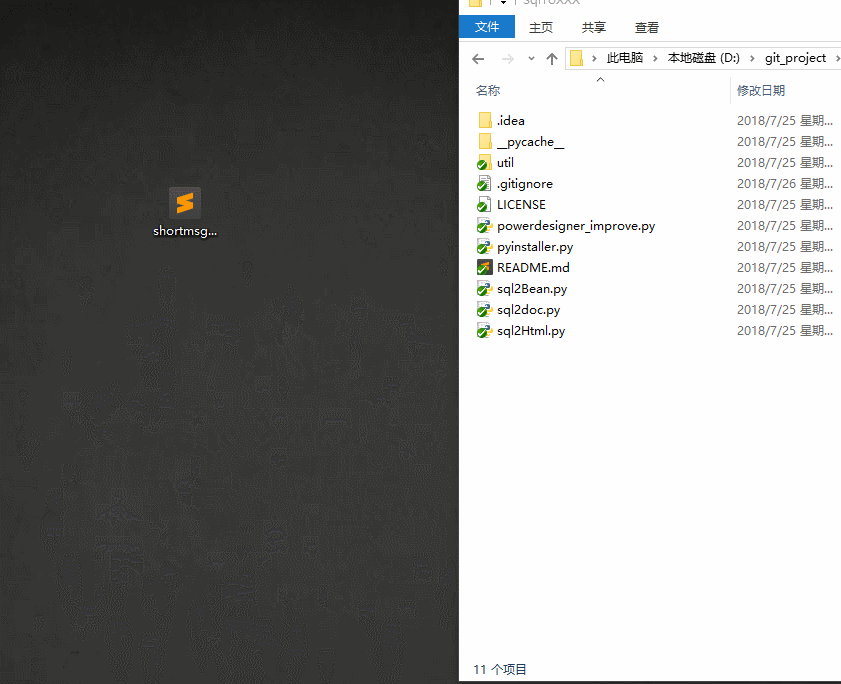Screen dimensions: 841x684
Task: Select pyinstaller.py file name
Action: coord(535,247)
